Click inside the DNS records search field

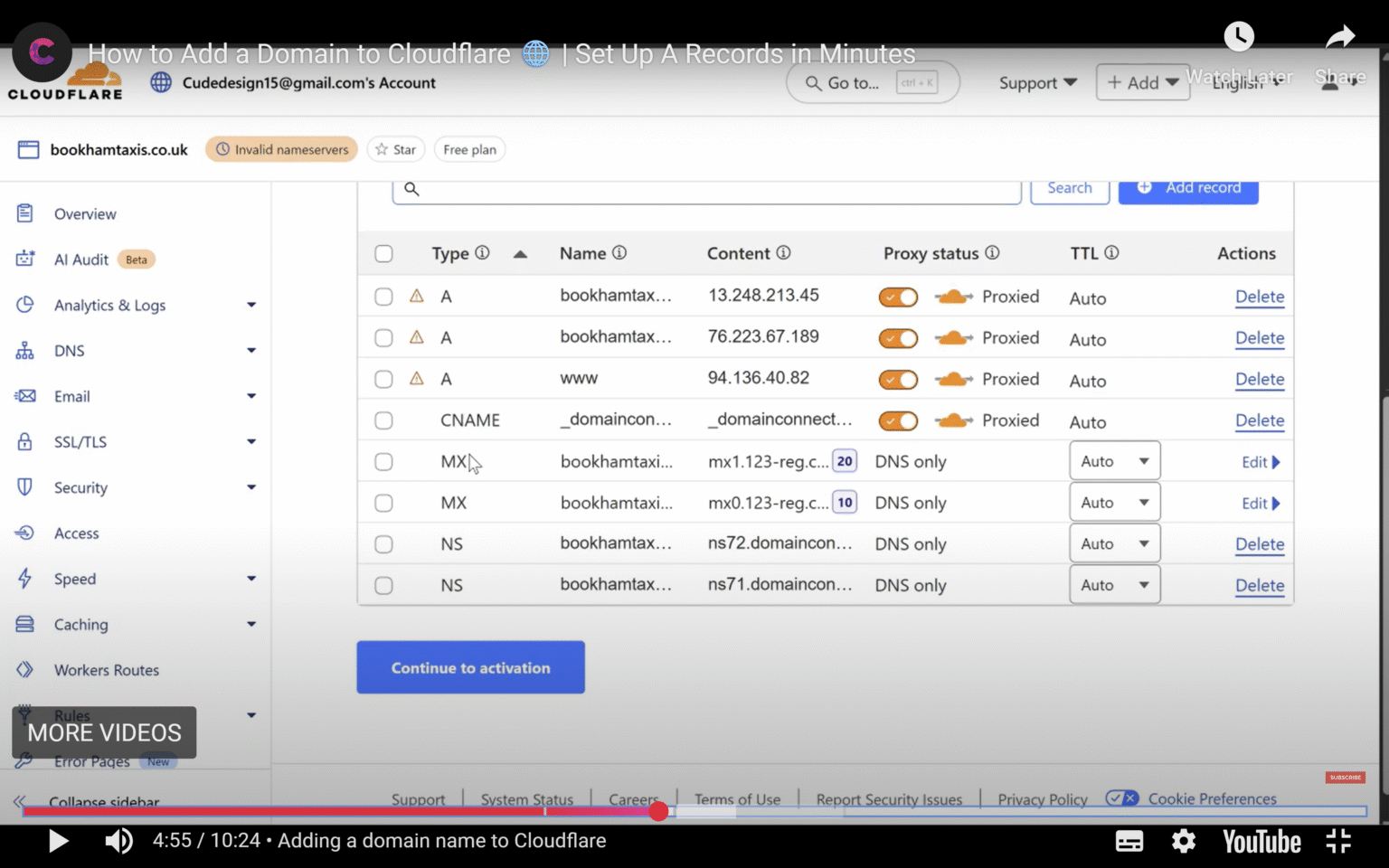[705, 190]
